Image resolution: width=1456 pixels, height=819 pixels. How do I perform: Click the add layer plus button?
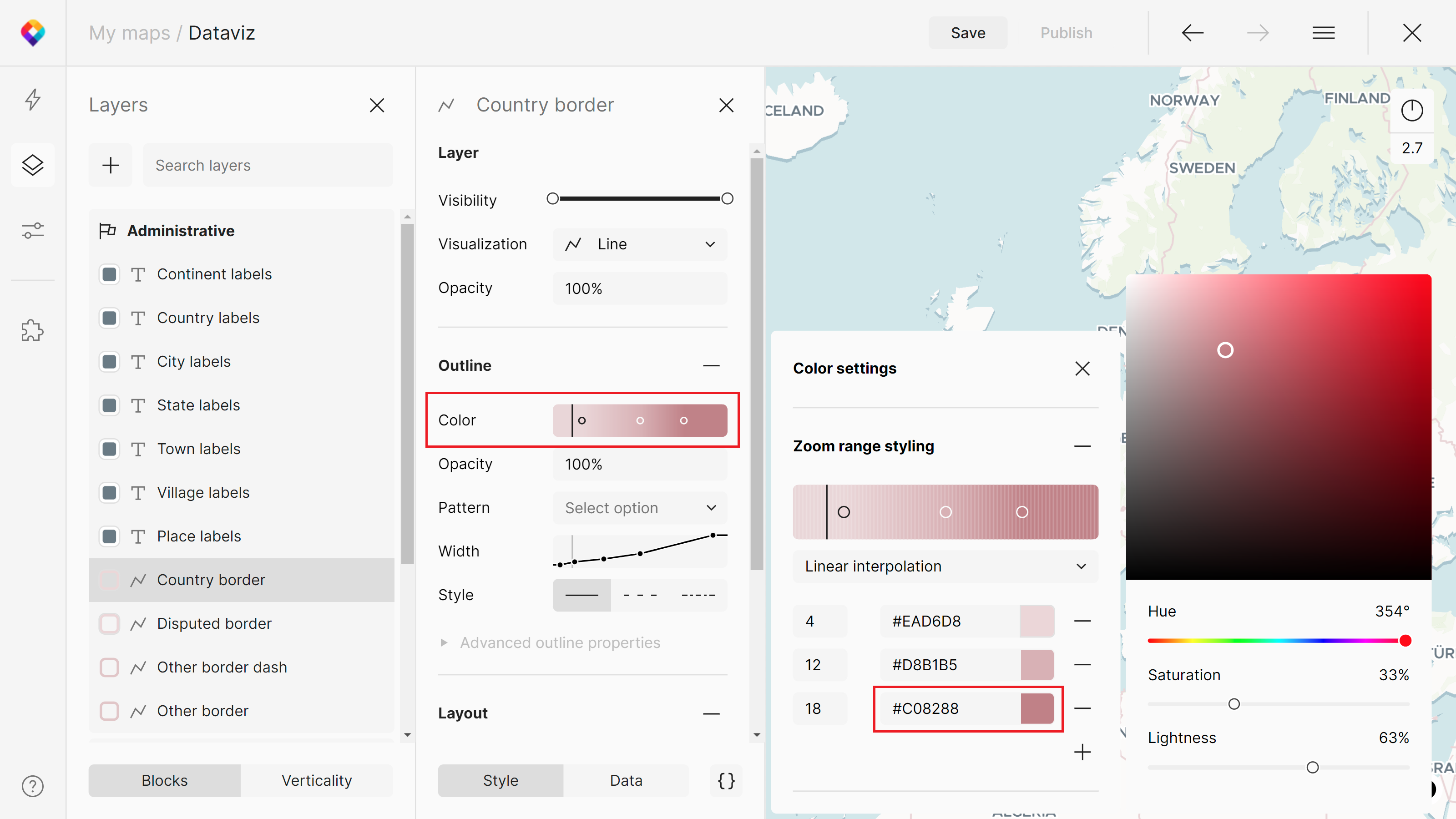[x=110, y=165]
